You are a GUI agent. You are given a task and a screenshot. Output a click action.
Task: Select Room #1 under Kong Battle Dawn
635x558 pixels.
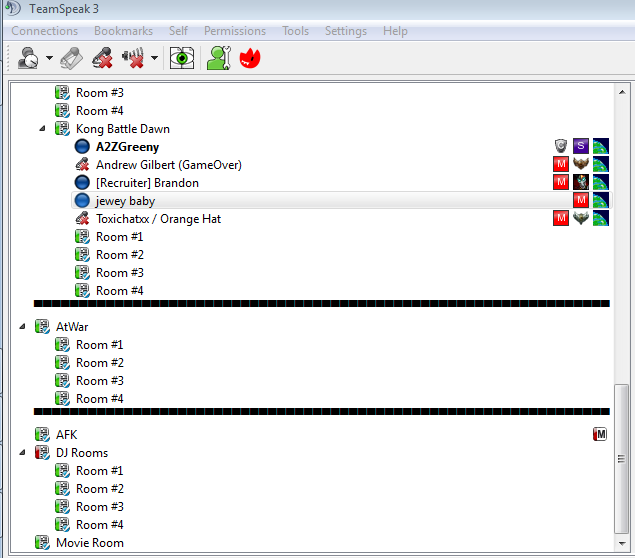(119, 236)
